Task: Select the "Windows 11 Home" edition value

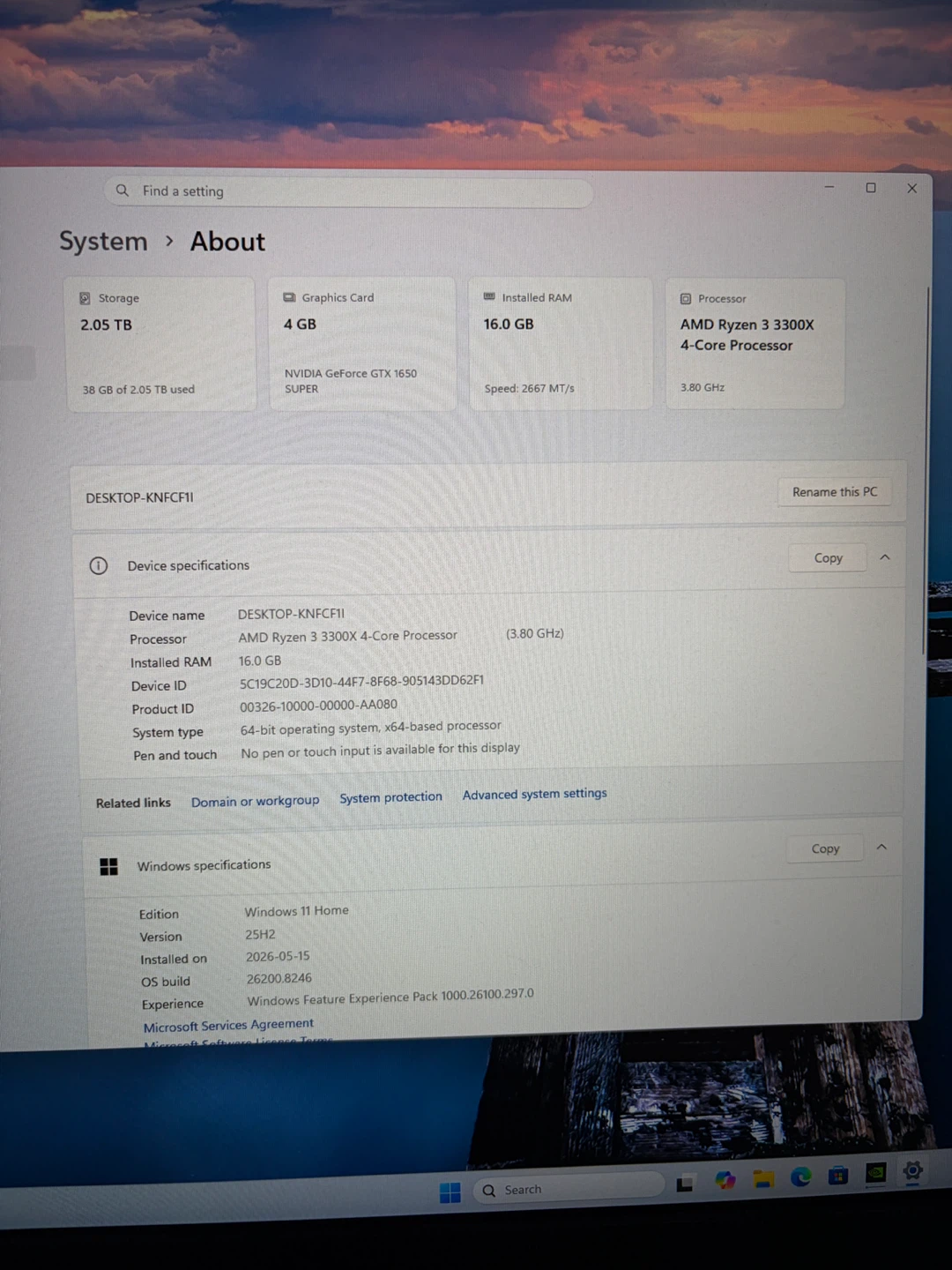Action: (x=296, y=911)
